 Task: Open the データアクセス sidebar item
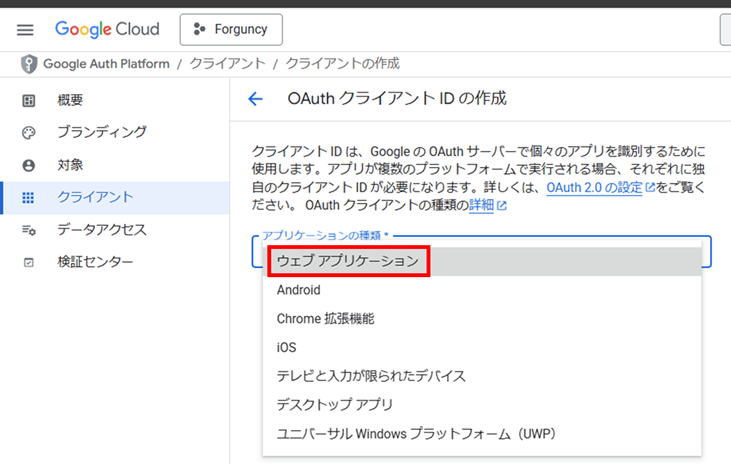coord(116,230)
